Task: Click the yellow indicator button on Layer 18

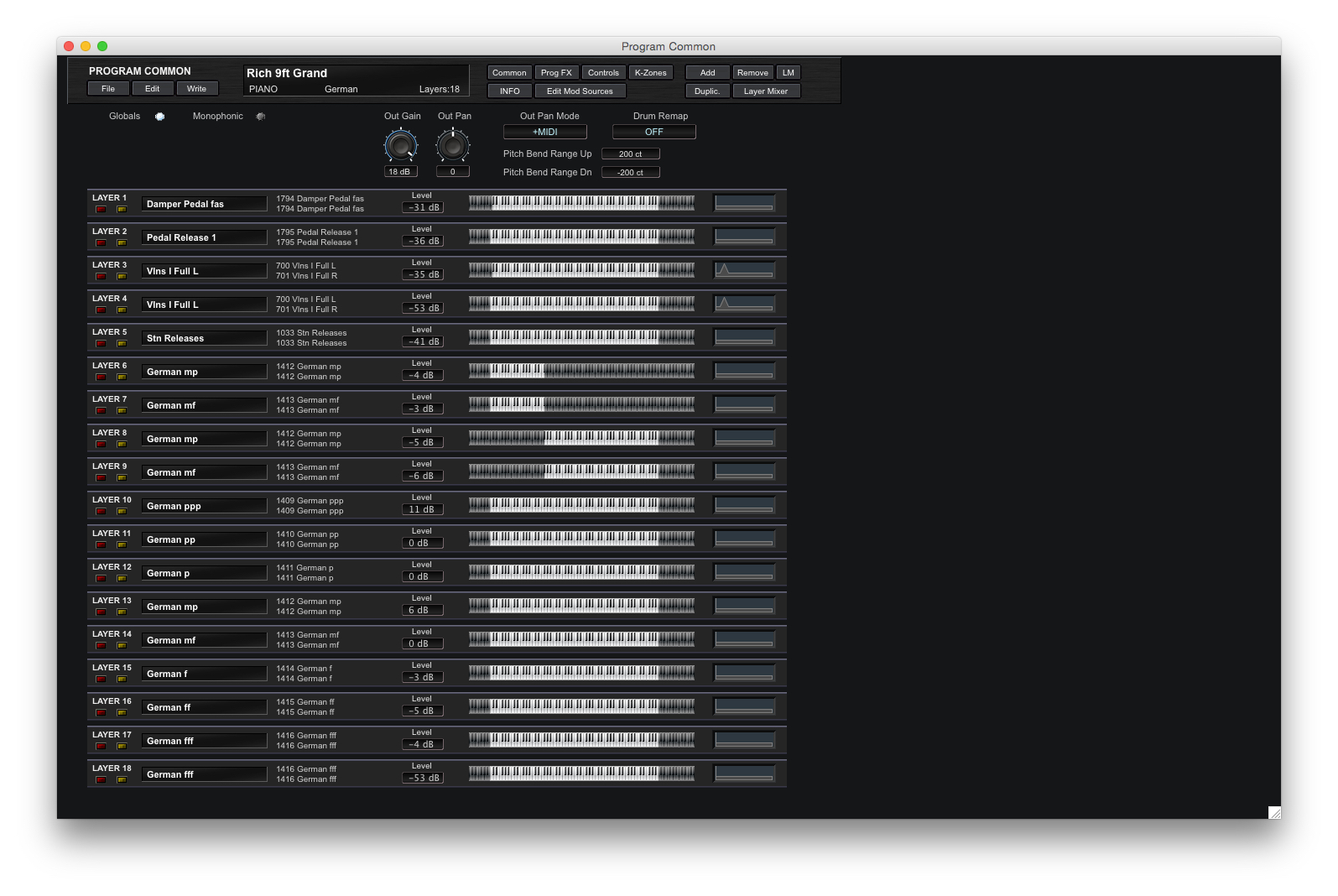Action: tap(122, 780)
